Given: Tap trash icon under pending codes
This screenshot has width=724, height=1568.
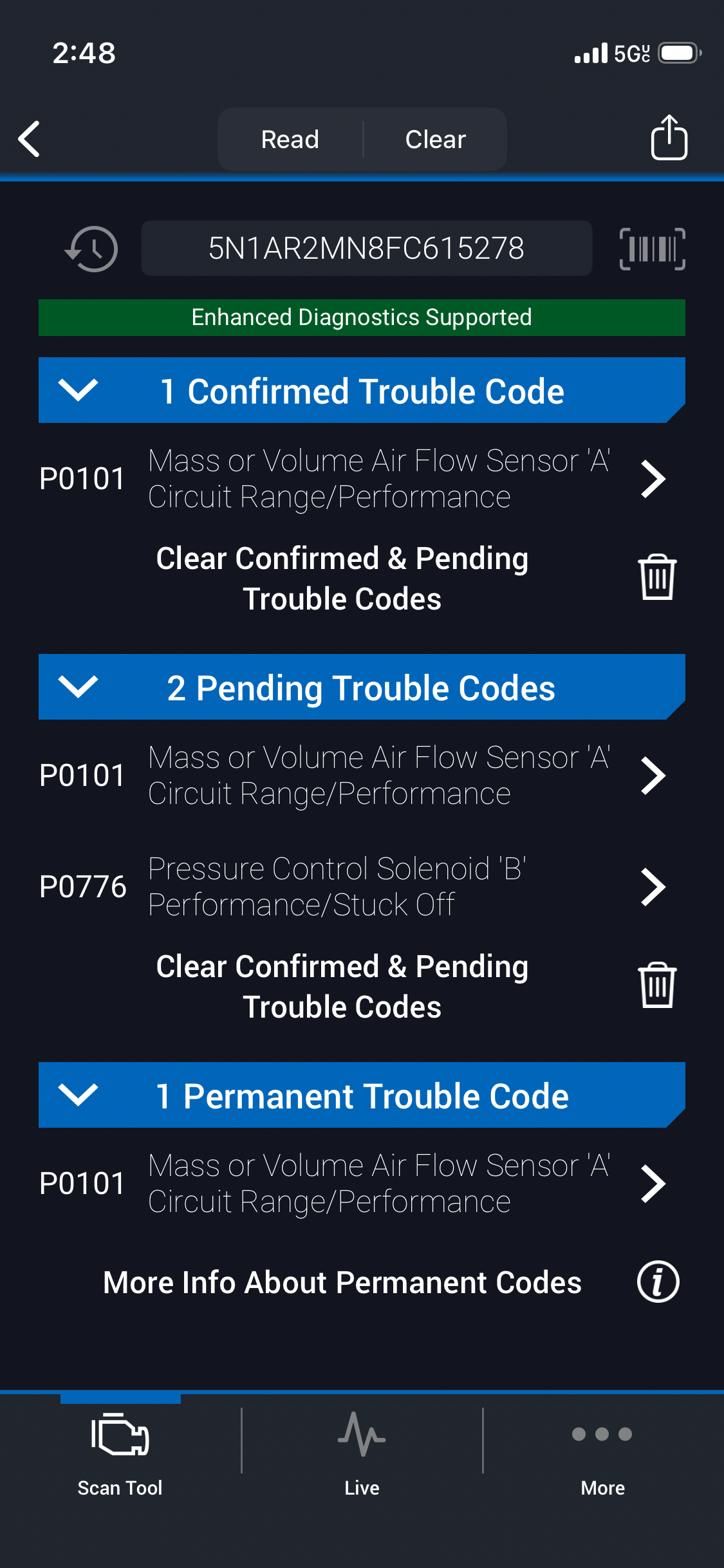Looking at the screenshot, I should click(x=656, y=985).
